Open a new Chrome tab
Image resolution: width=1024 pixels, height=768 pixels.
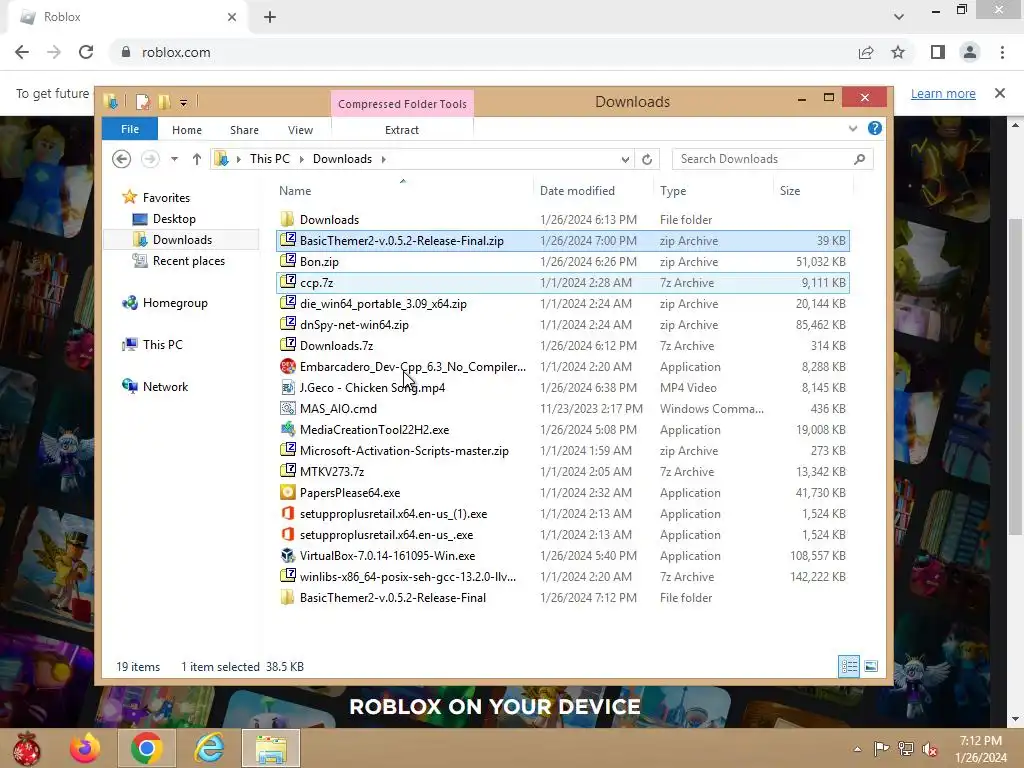pos(270,17)
